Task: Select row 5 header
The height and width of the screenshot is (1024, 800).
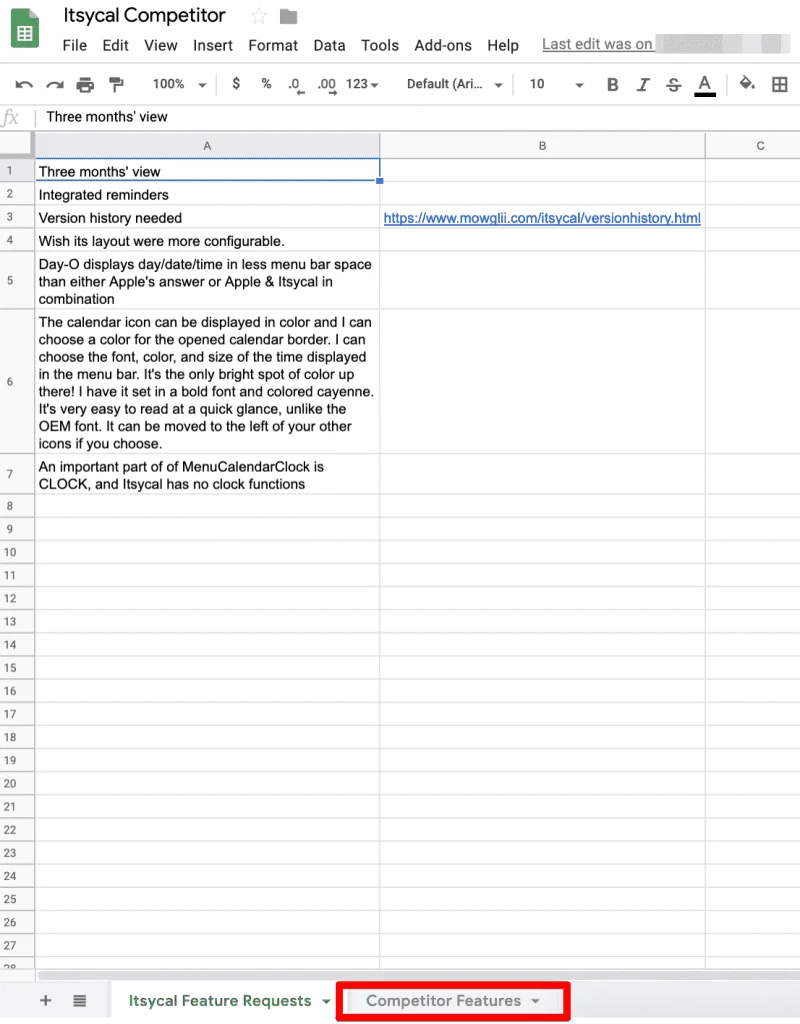Action: [x=17, y=280]
